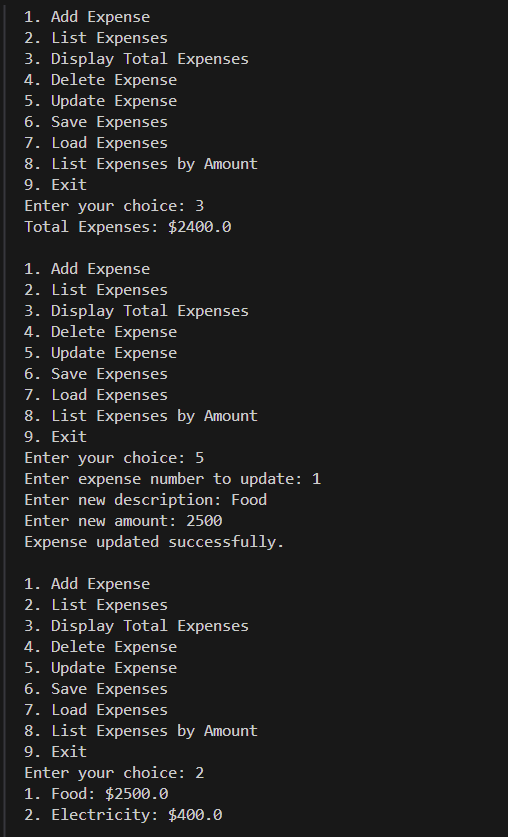Click the second menu's 'Update Expense' line
Image resolution: width=508 pixels, height=837 pixels.
point(100,353)
